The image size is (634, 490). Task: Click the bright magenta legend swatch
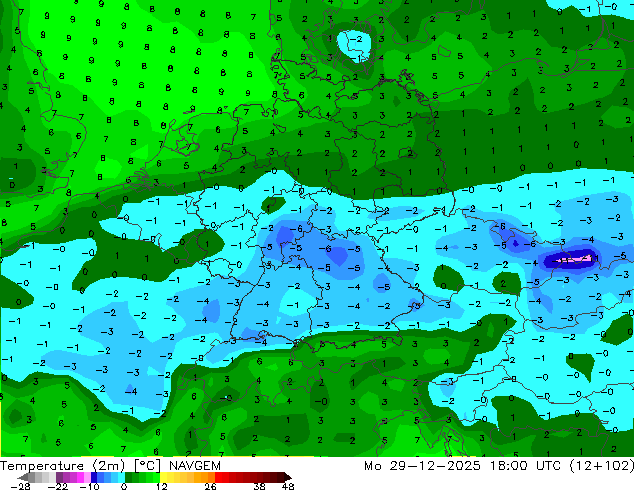80,477
